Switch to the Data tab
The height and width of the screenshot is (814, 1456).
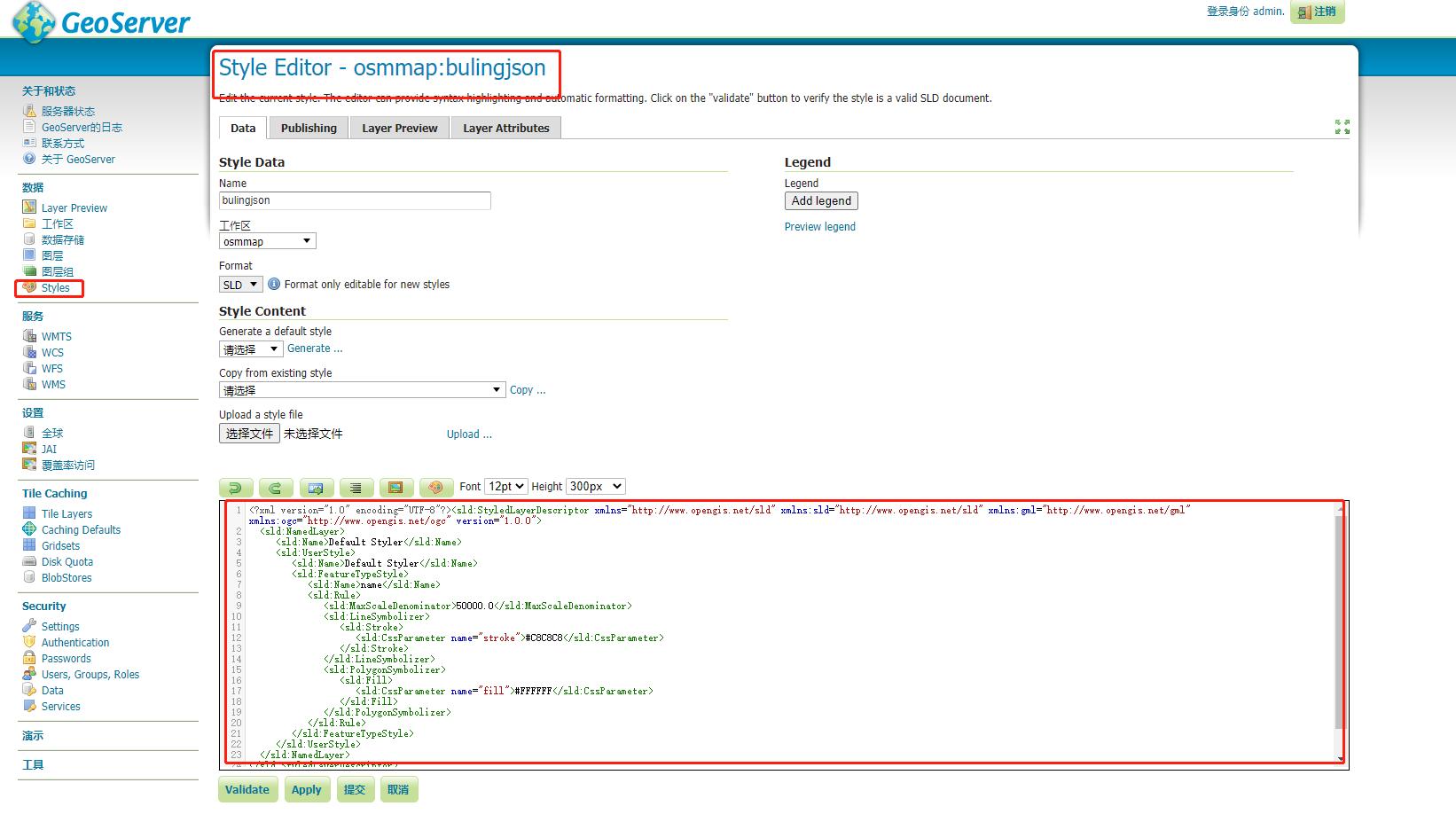pyautogui.click(x=243, y=128)
